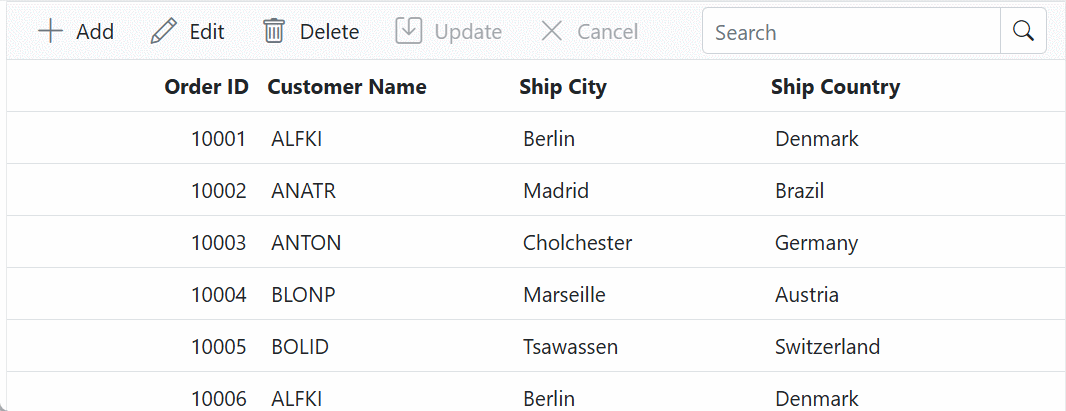Click the Delete trash can icon

click(x=274, y=31)
